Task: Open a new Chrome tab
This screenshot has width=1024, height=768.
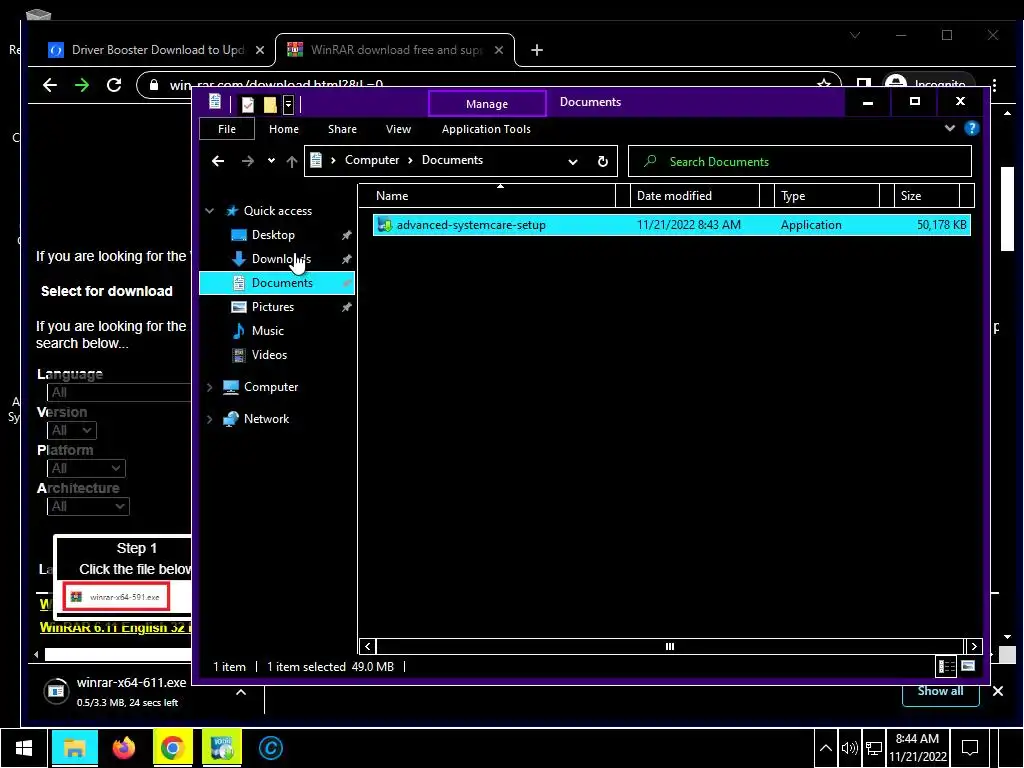Action: 537,50
